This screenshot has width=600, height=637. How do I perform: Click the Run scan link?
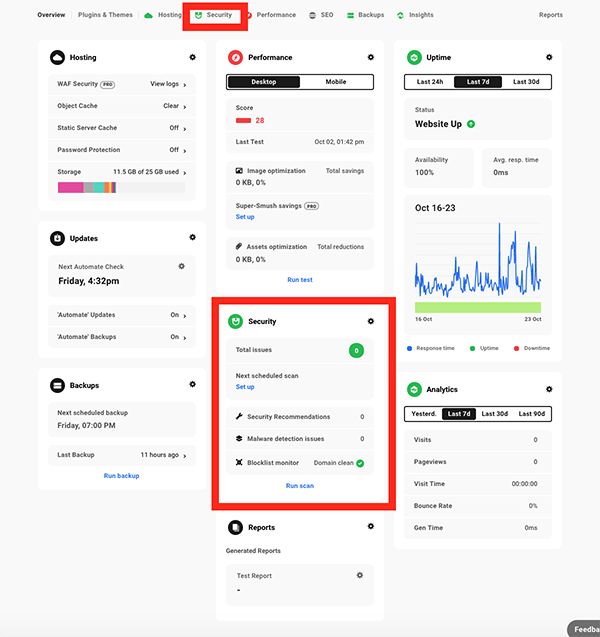coord(299,486)
